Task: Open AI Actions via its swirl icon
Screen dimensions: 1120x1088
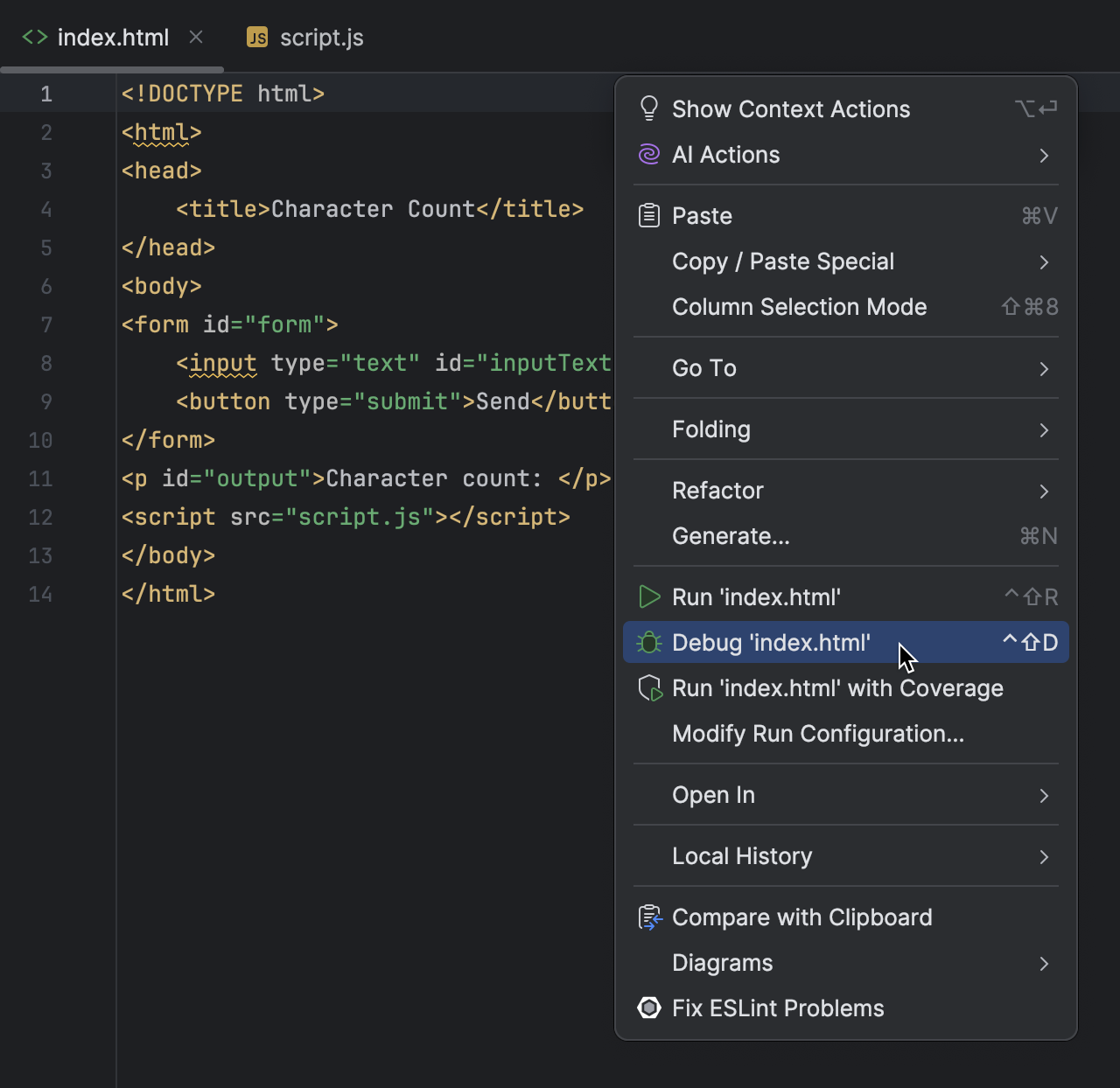Action: (649, 154)
